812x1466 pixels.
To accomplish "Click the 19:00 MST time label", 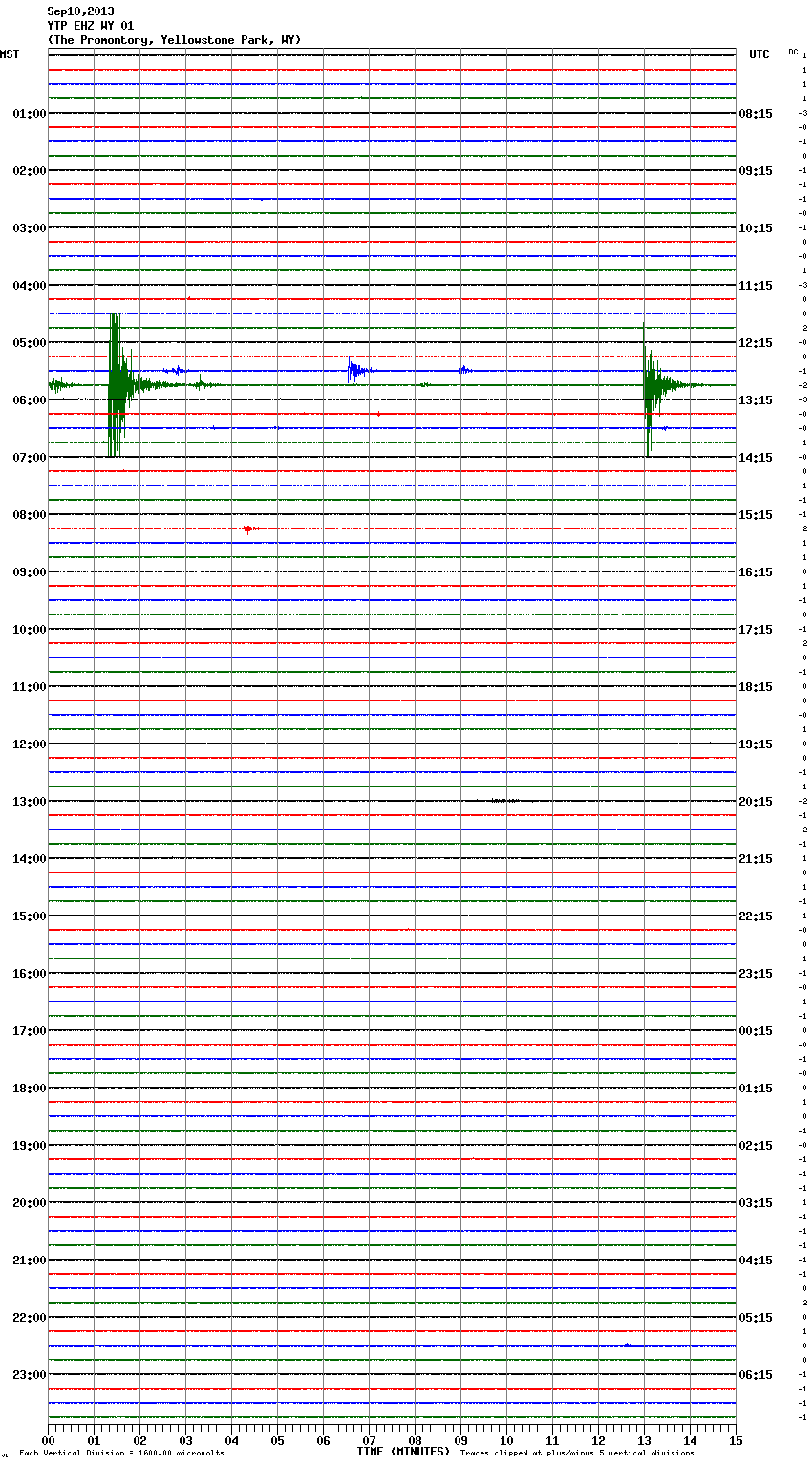I will [30, 1146].
